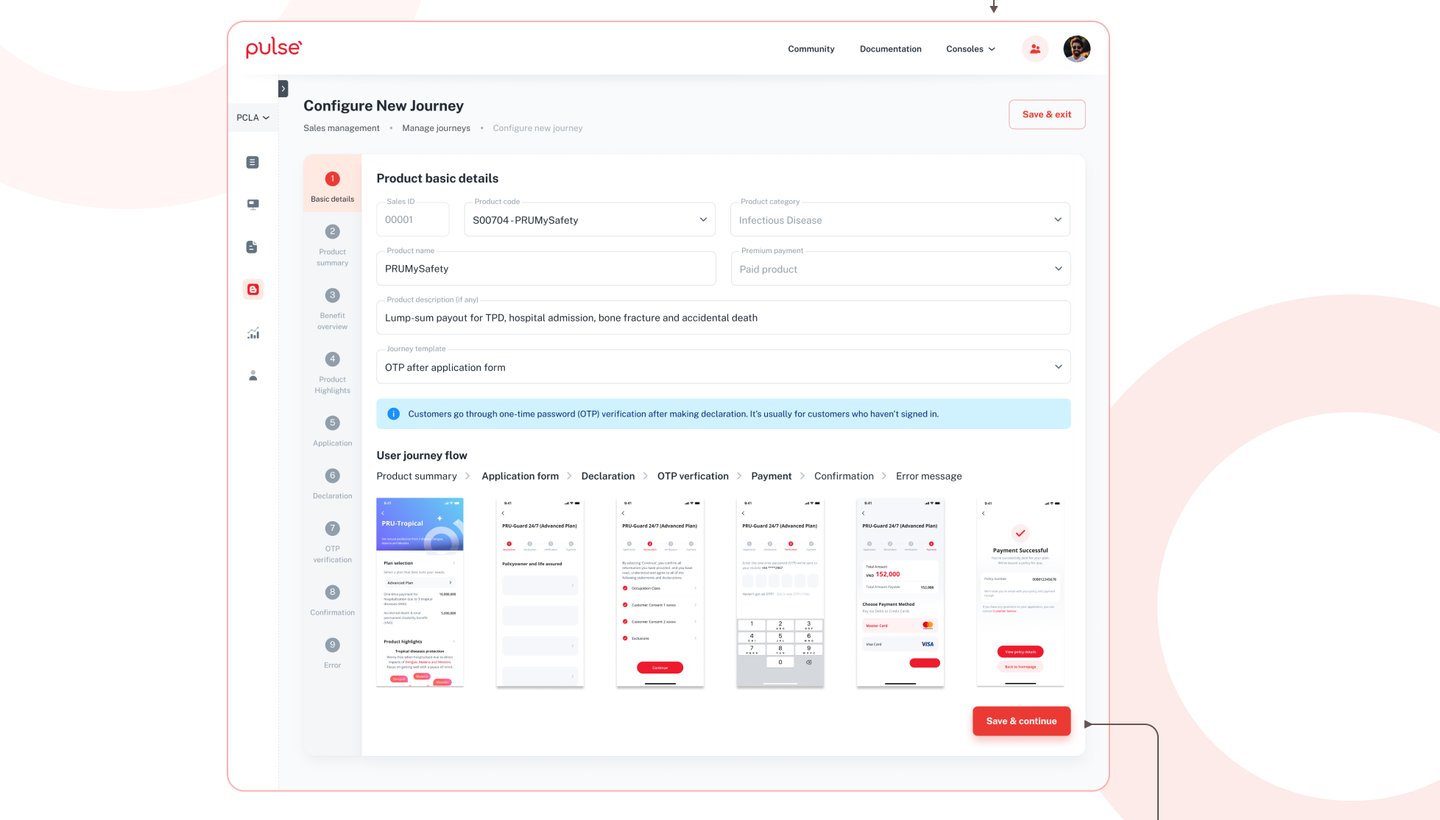Viewport: 1440px width, 820px height.
Task: Go to Community page
Action: click(x=811, y=49)
